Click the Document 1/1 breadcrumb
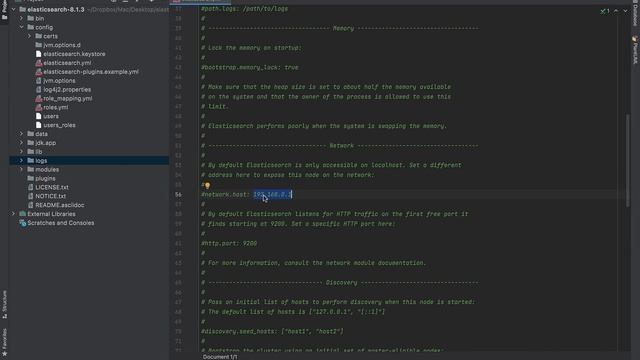640x360 pixels. [220, 357]
